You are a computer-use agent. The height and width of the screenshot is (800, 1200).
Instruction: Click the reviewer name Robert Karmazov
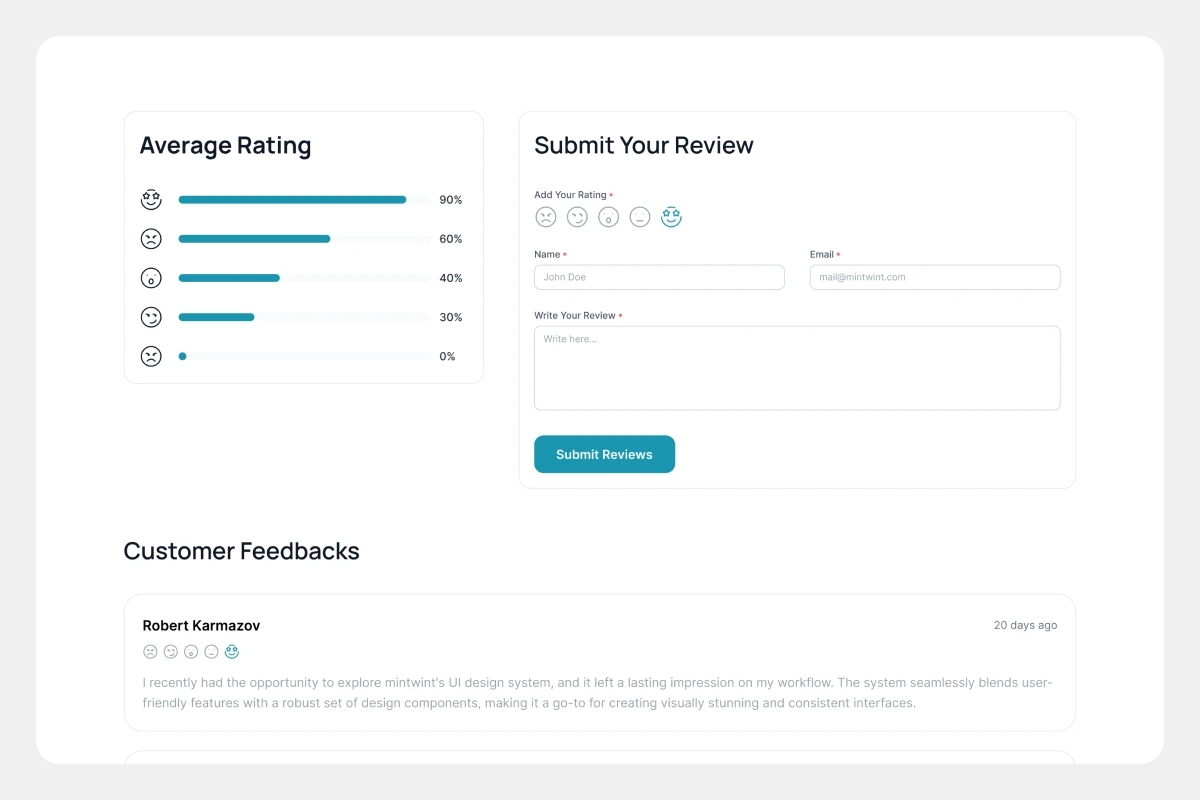point(201,626)
